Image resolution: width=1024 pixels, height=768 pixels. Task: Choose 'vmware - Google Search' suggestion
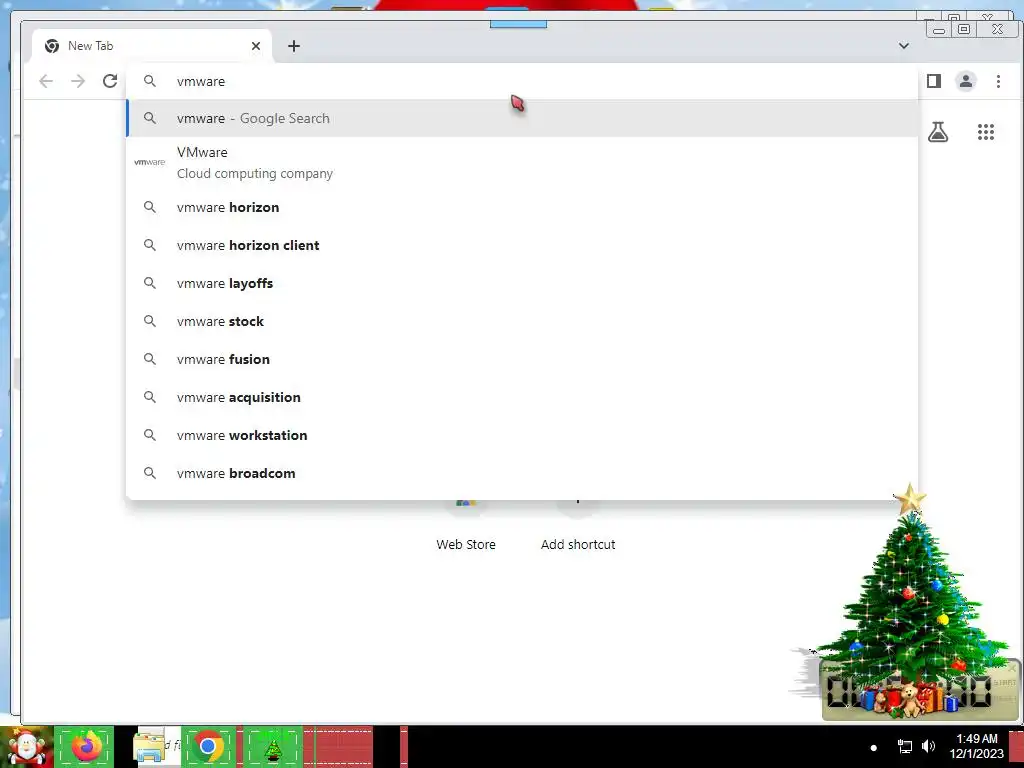[x=522, y=118]
